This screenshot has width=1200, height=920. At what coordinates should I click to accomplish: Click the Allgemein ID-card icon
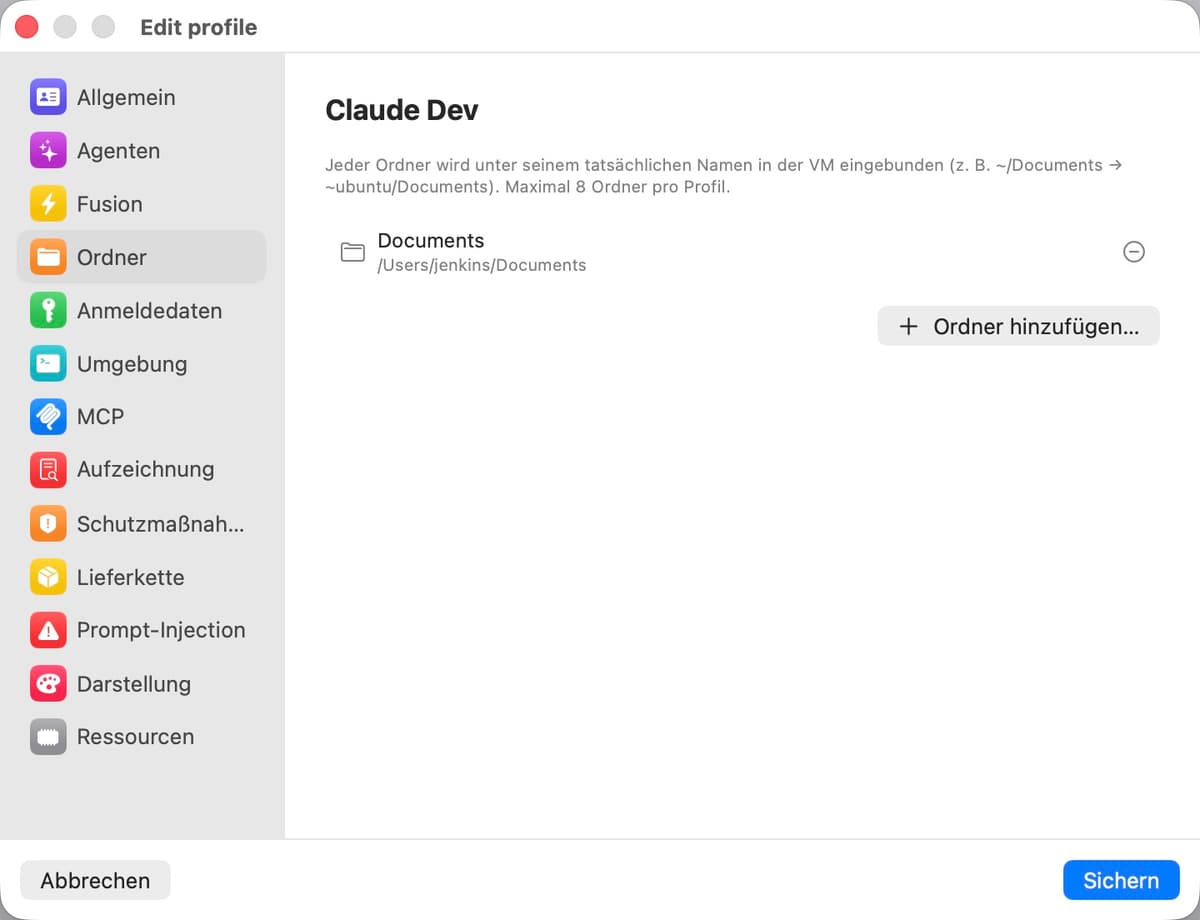click(x=48, y=97)
